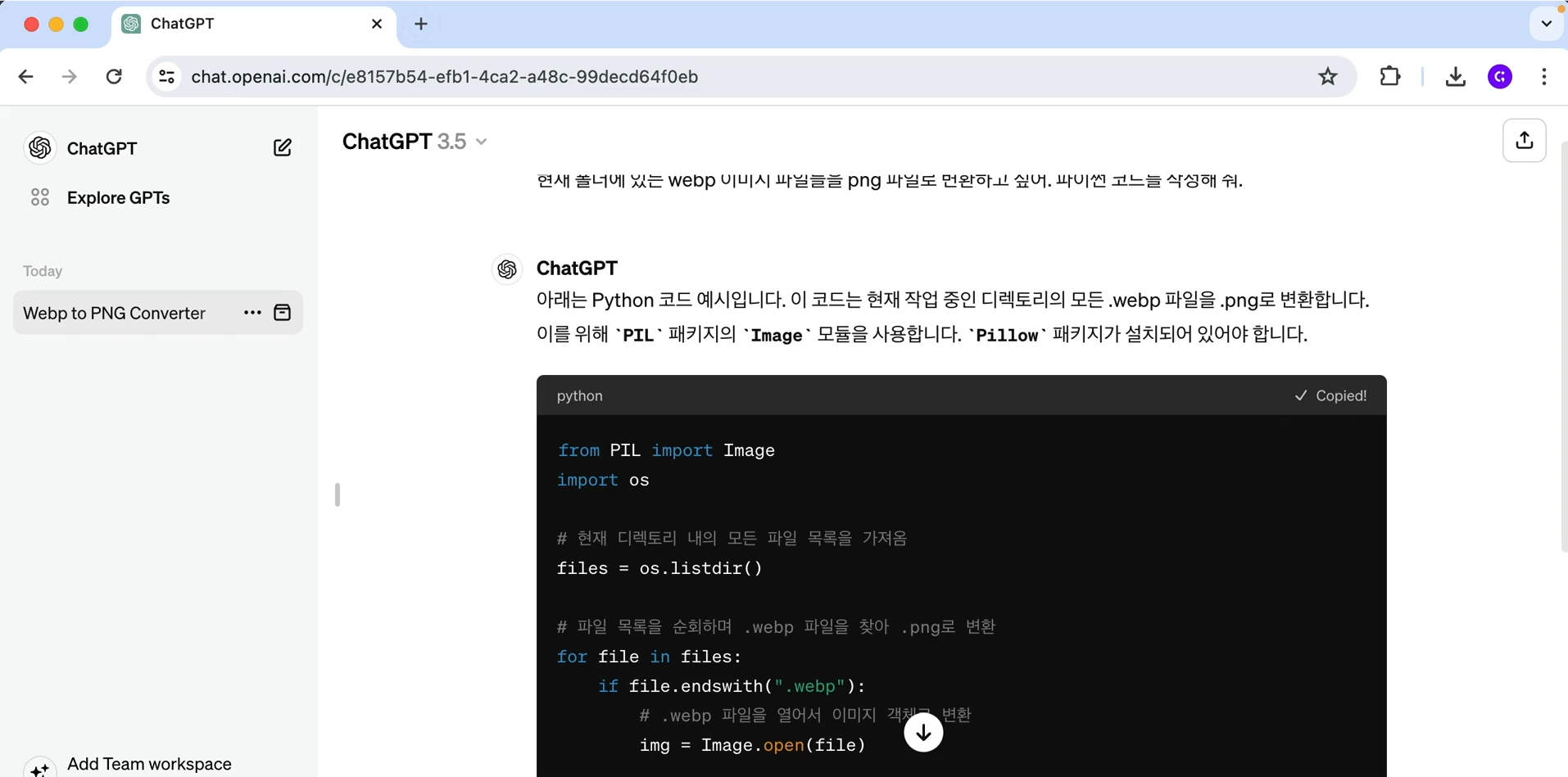Click the 'from PIL import Image' line

[x=666, y=450]
